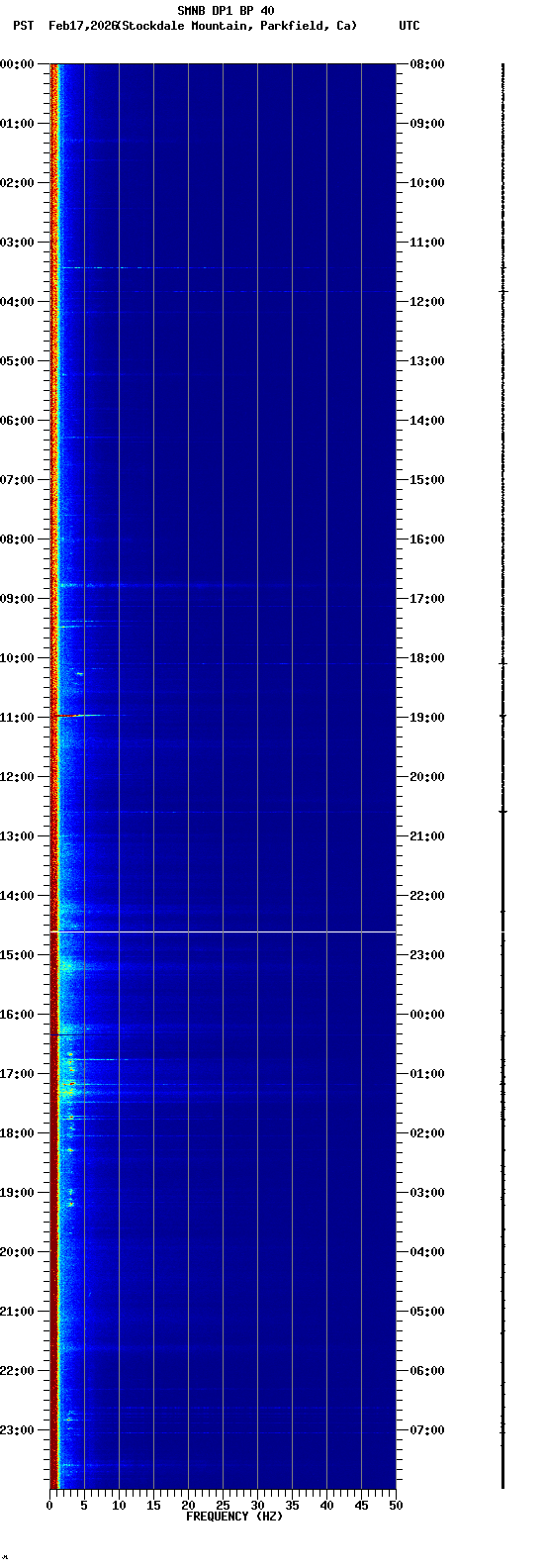Select the 07:00 label on the PST axis
The image size is (546, 1568).
pos(18,480)
